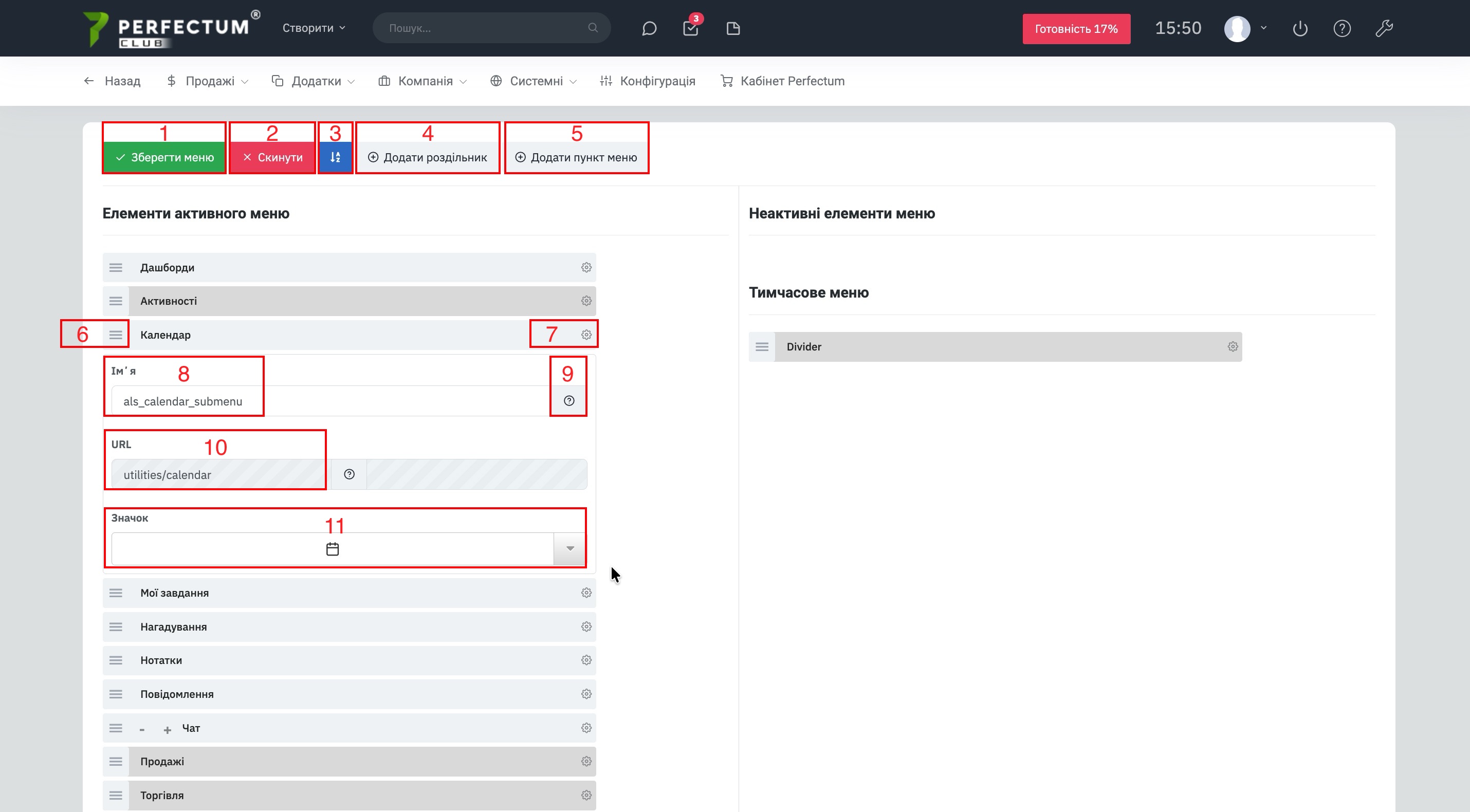Click the Зберегти меню button

[x=164, y=157]
